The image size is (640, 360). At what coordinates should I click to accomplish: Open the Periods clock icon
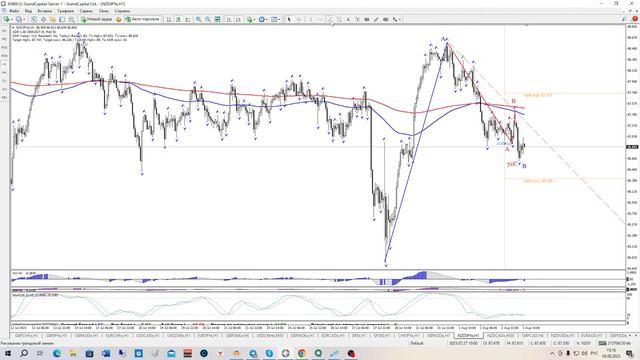[x=261, y=19]
